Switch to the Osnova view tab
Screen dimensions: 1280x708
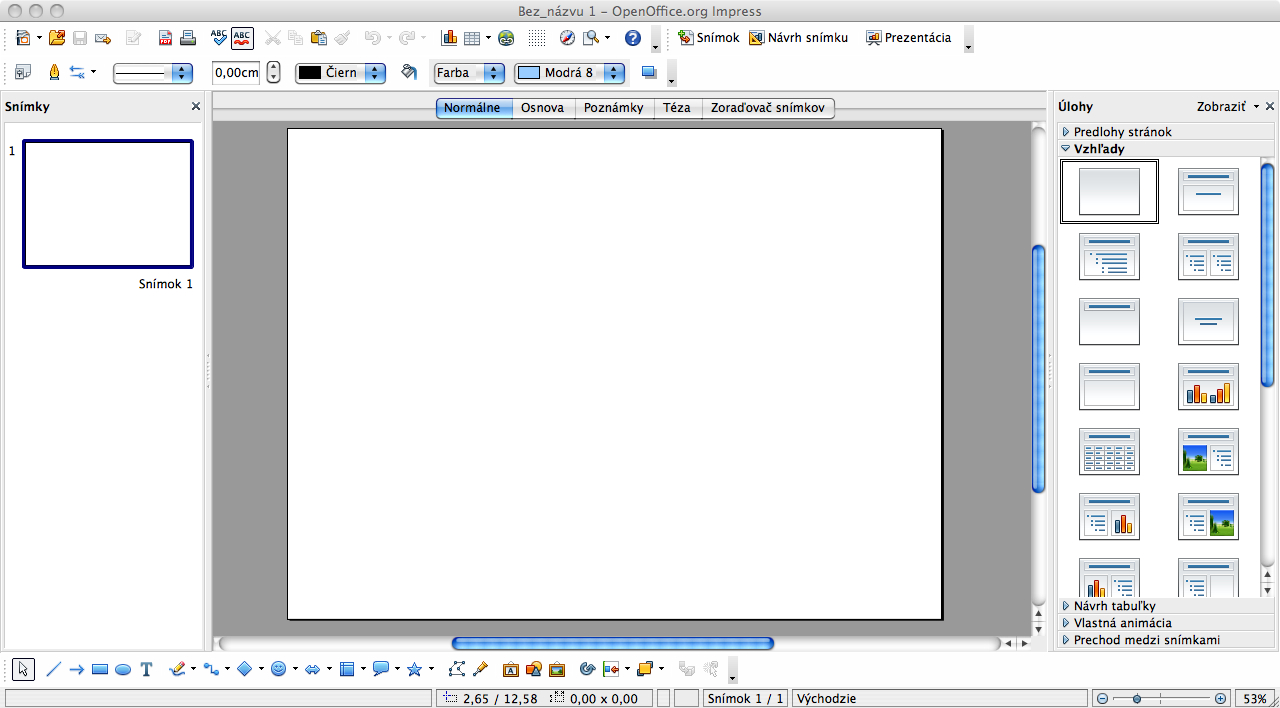[x=542, y=108]
